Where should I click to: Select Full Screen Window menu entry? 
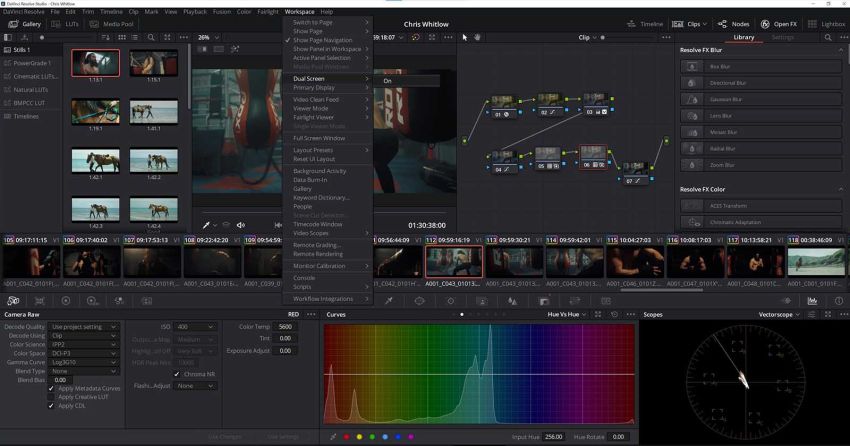tap(319, 138)
